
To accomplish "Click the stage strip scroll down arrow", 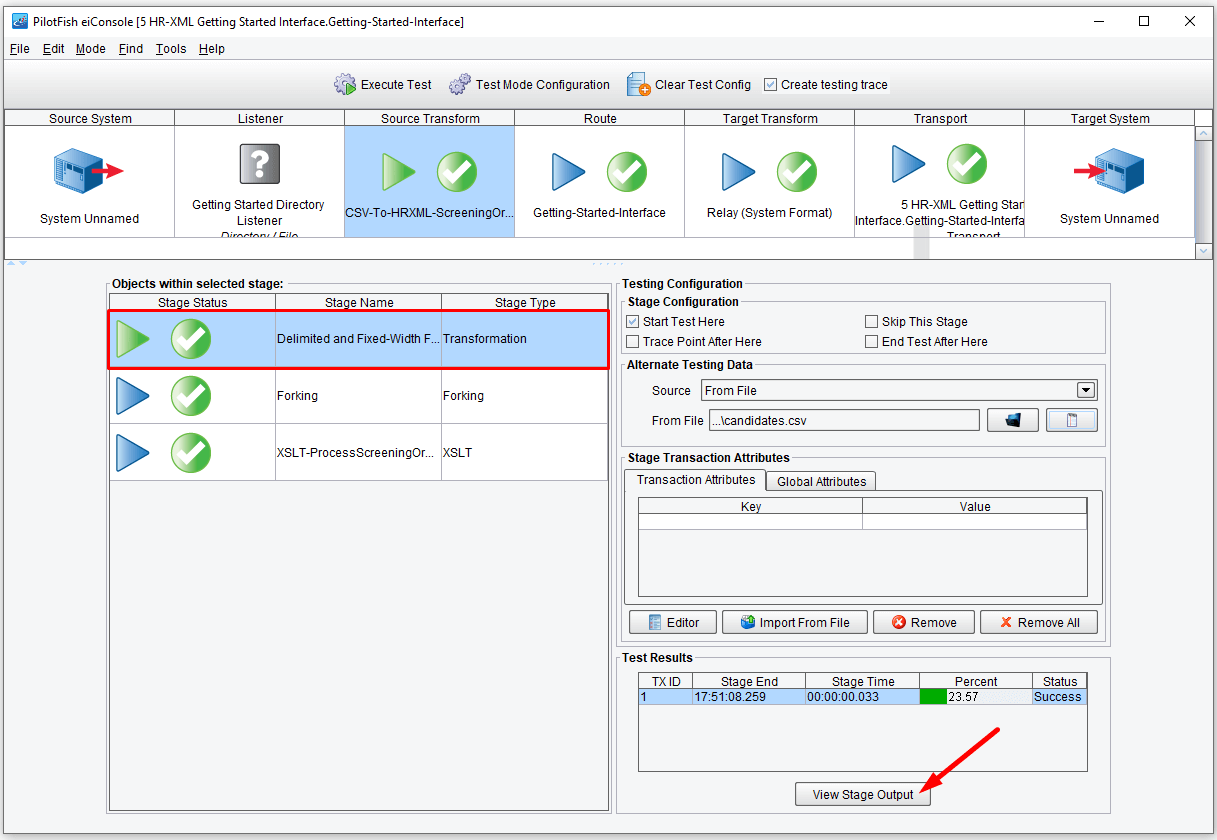I will (x=1204, y=251).
